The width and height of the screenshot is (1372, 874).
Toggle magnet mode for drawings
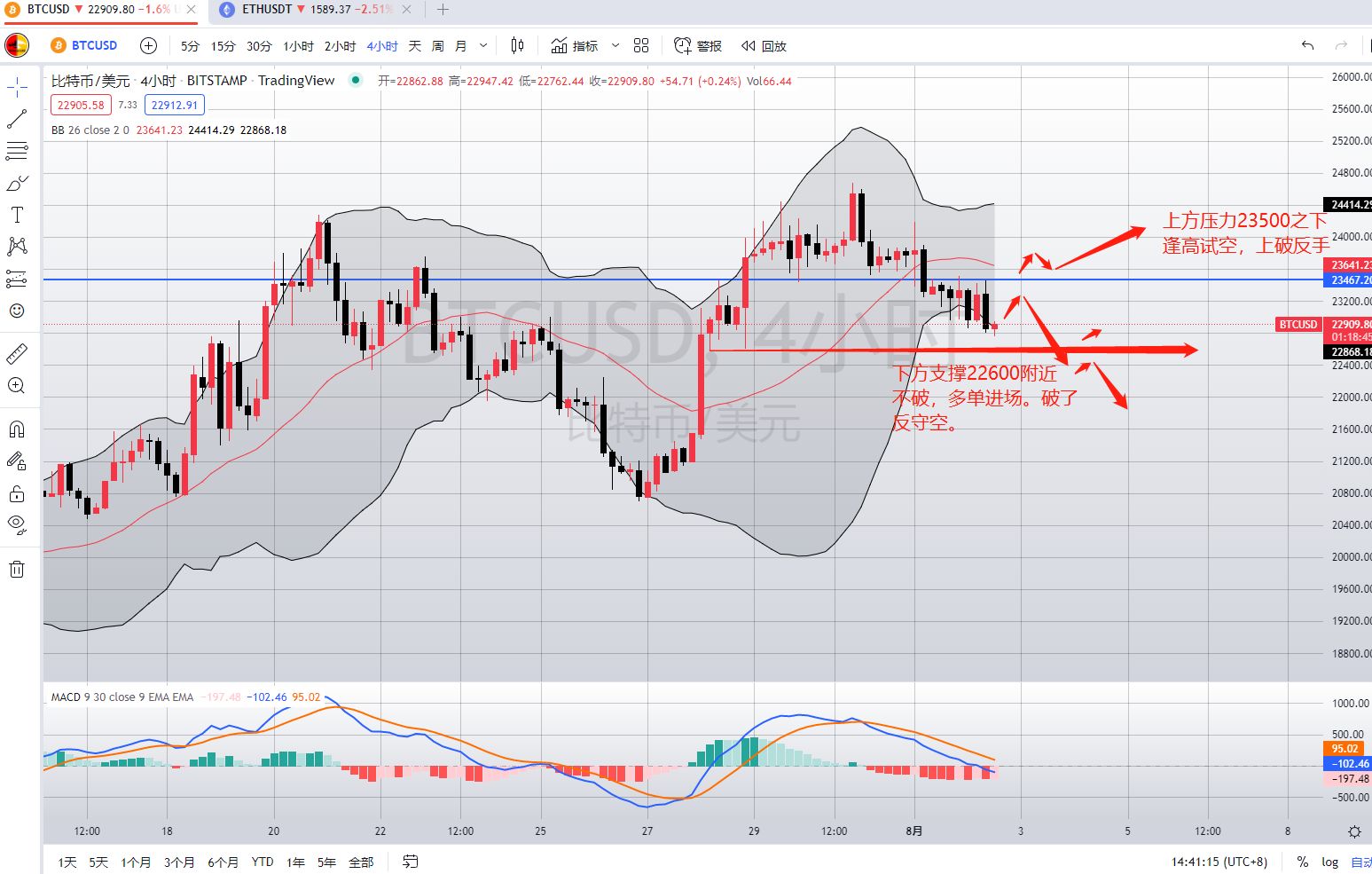click(x=17, y=429)
